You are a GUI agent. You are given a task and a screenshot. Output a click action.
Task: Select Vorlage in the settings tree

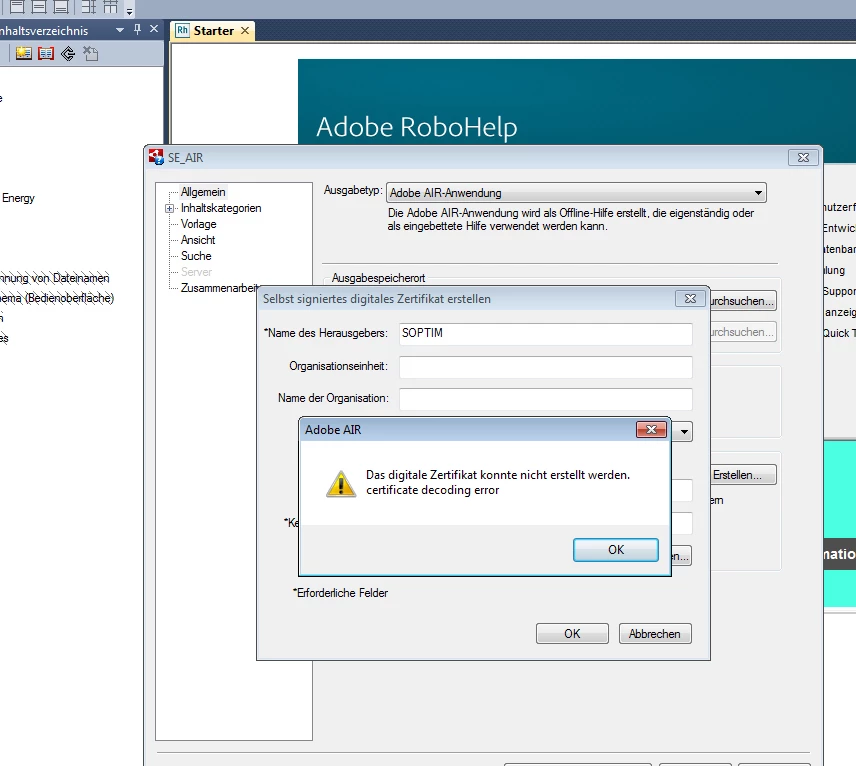point(199,224)
